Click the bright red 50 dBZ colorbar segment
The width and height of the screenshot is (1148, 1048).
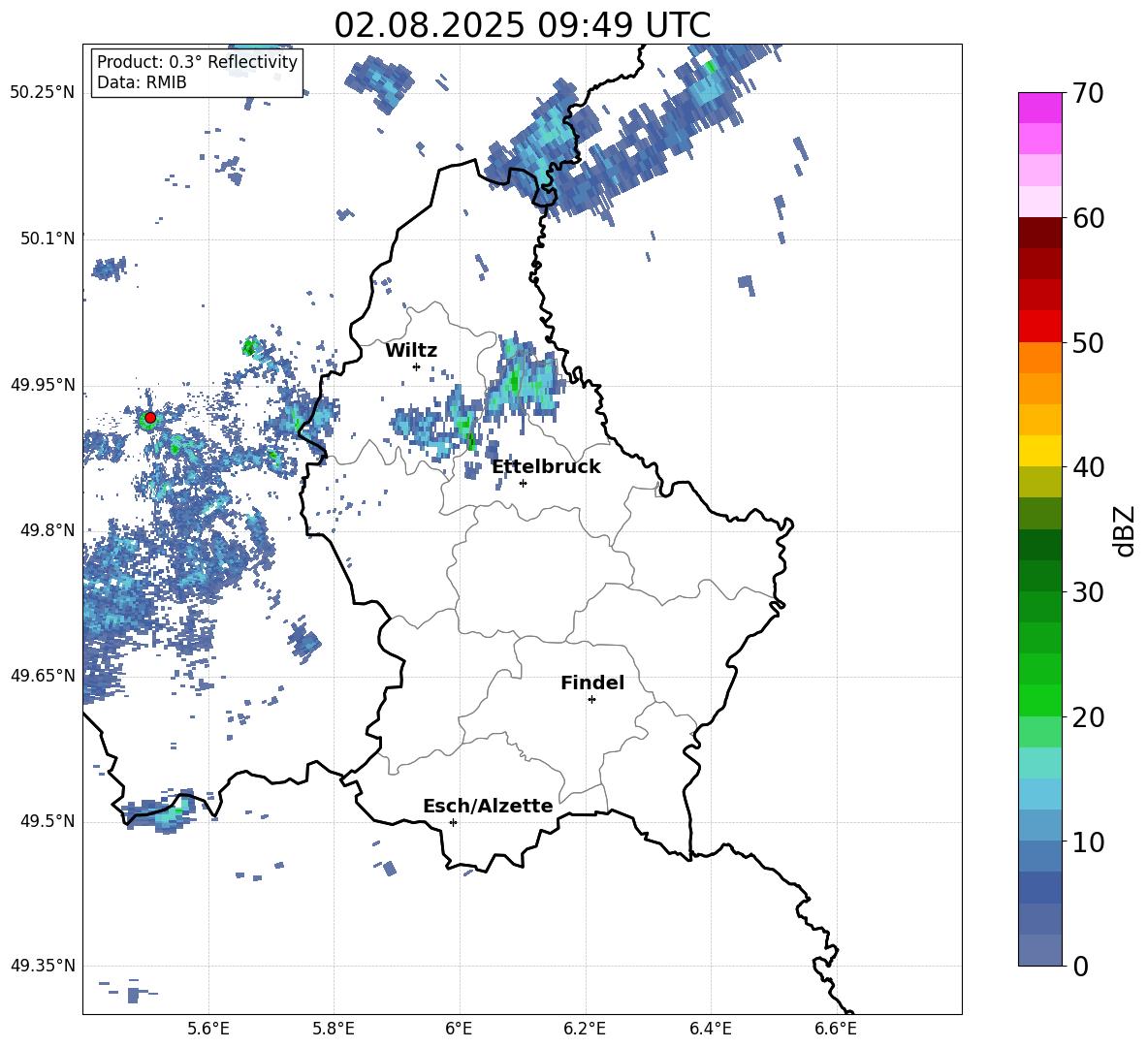1039,327
